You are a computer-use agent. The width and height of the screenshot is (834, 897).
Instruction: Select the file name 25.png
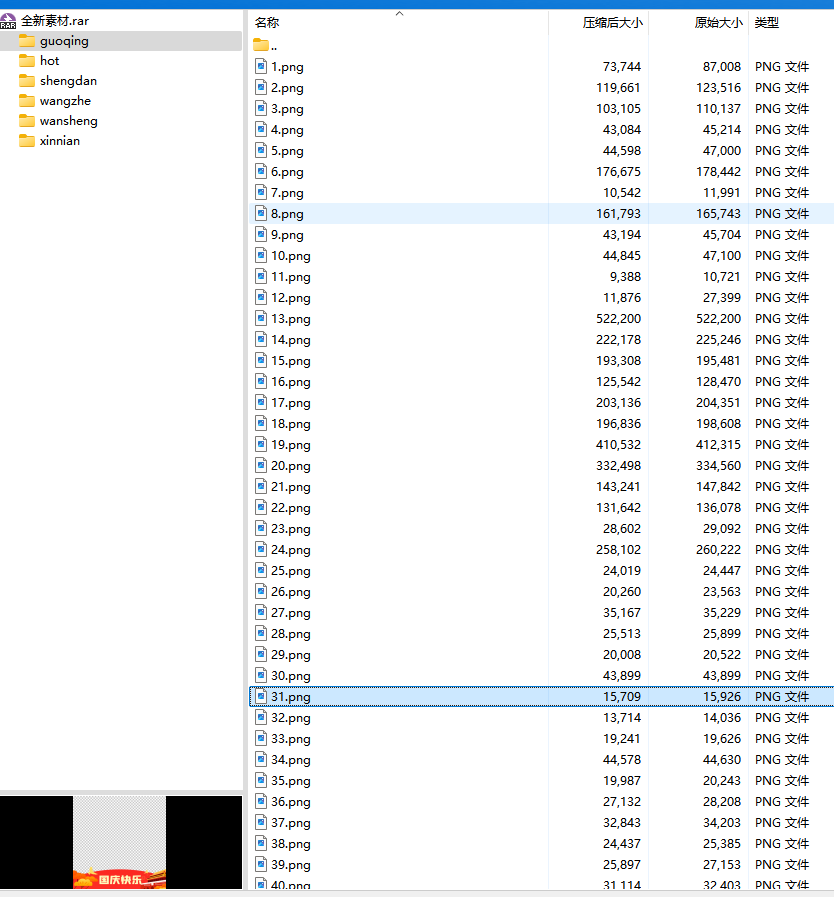coord(291,571)
